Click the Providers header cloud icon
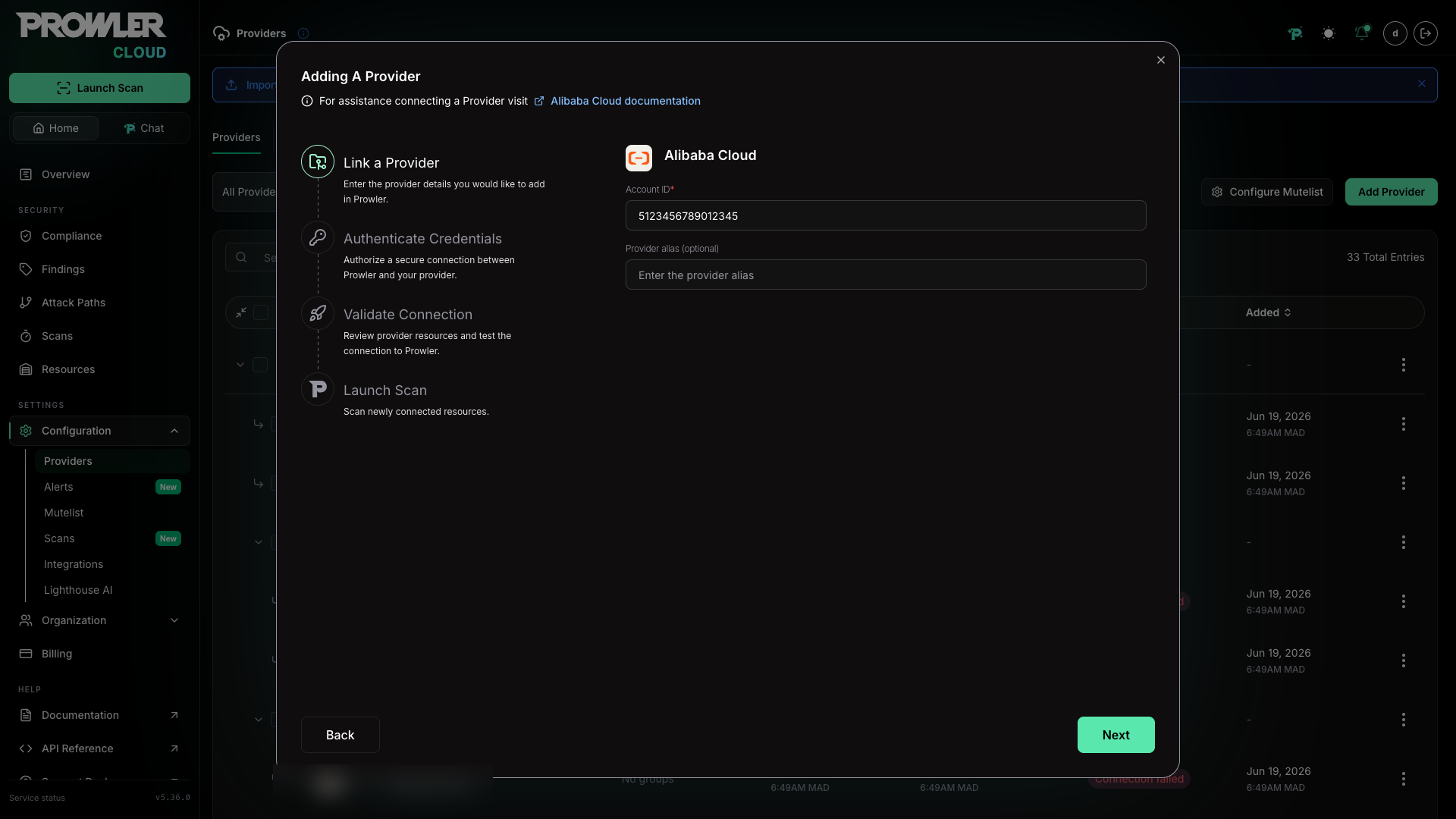 pyautogui.click(x=221, y=33)
